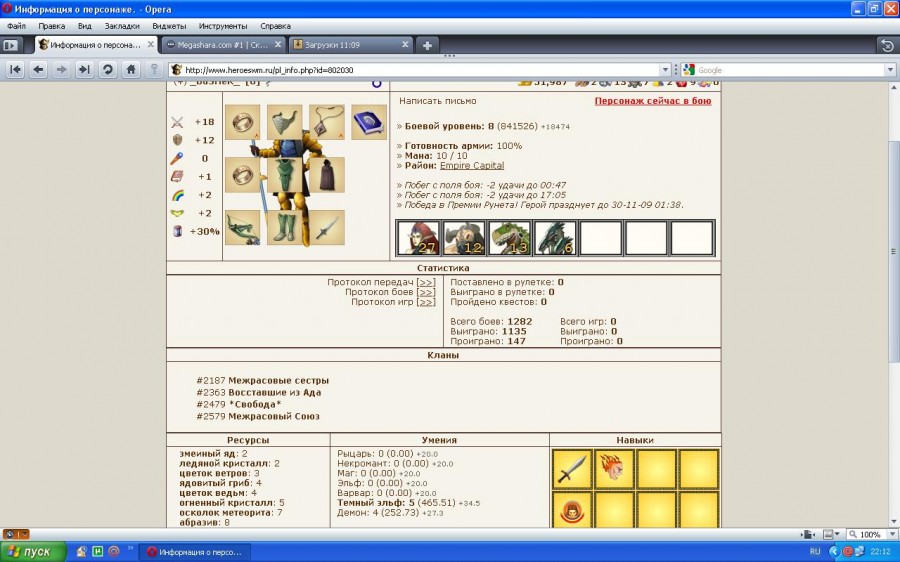The width and height of the screenshot is (900, 562).
Task: Click the amulet necklace equipment slot
Action: [327, 122]
